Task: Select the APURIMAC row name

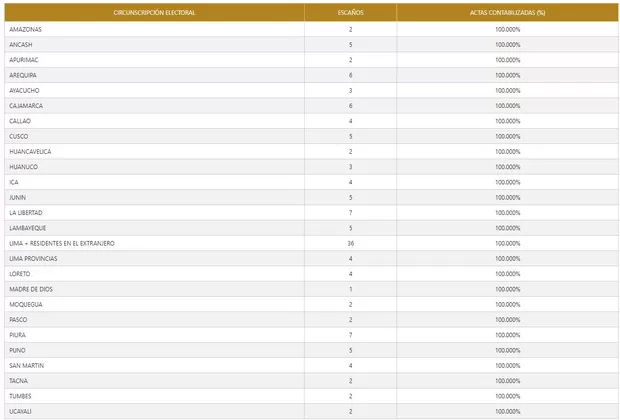Action: click(x=24, y=60)
